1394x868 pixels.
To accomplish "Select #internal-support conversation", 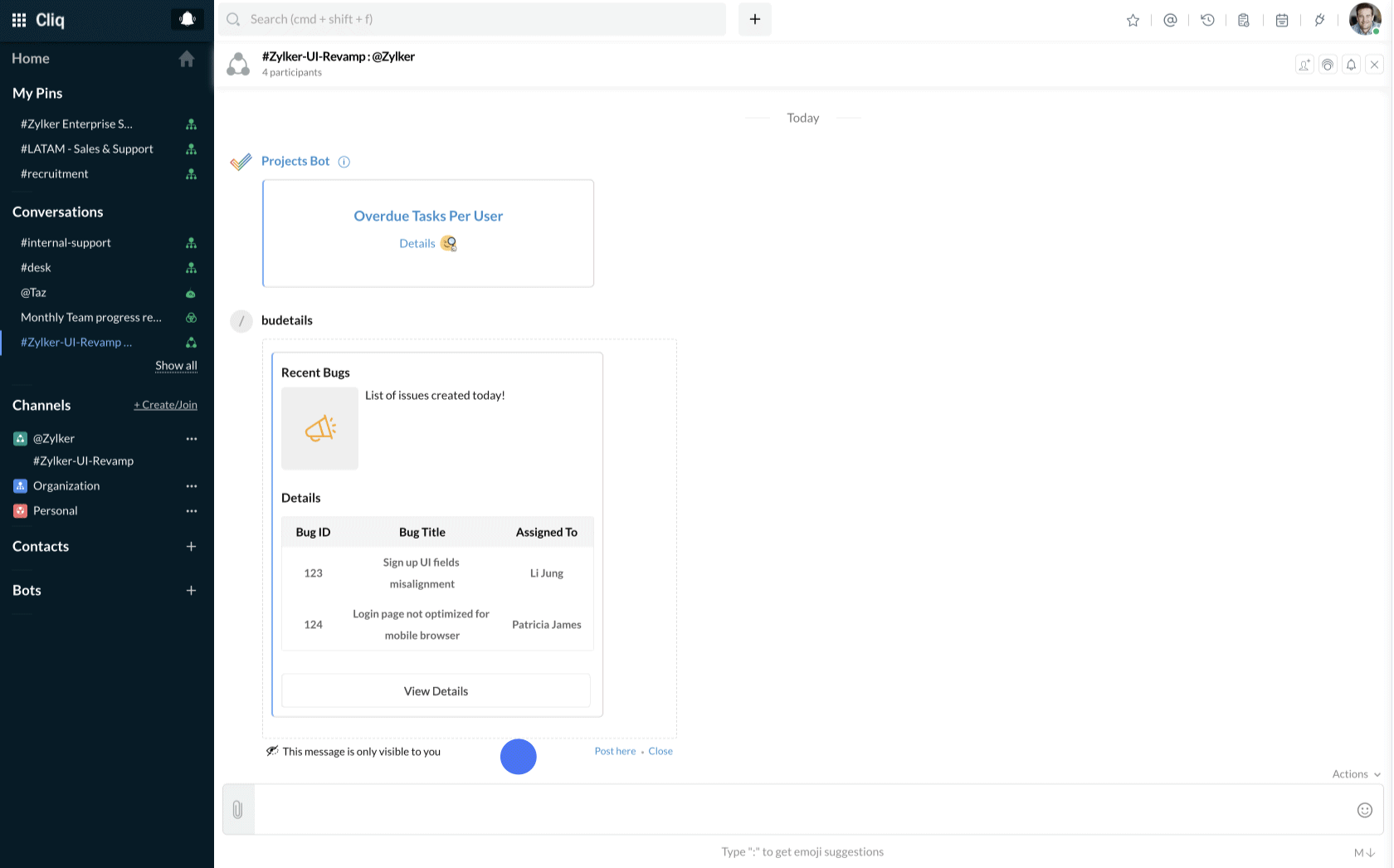I will point(66,243).
